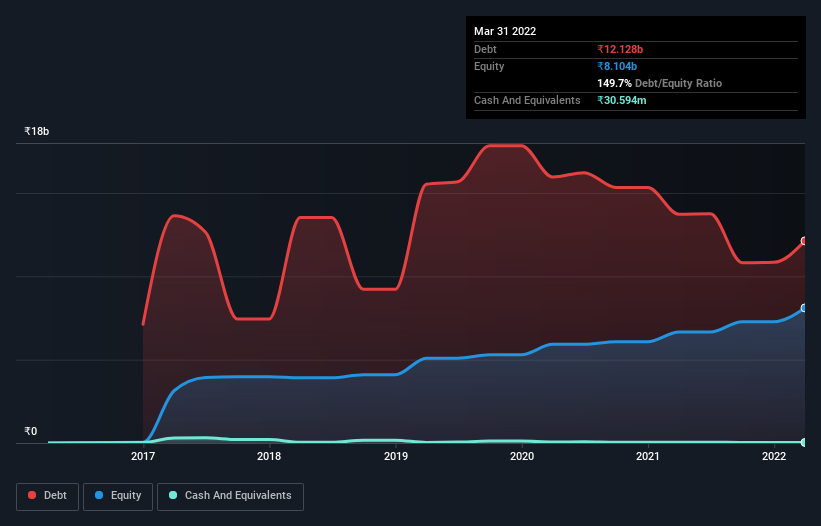Click the blue Equity endpoint marker
Screen dimensions: 821x526
click(x=805, y=308)
